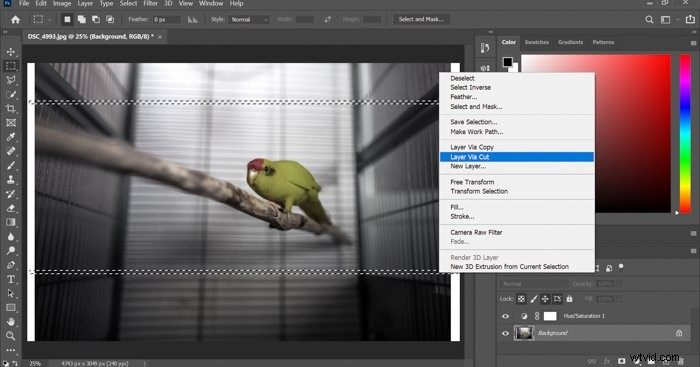Pick the Brush tool
700x367 pixels.
click(x=11, y=165)
